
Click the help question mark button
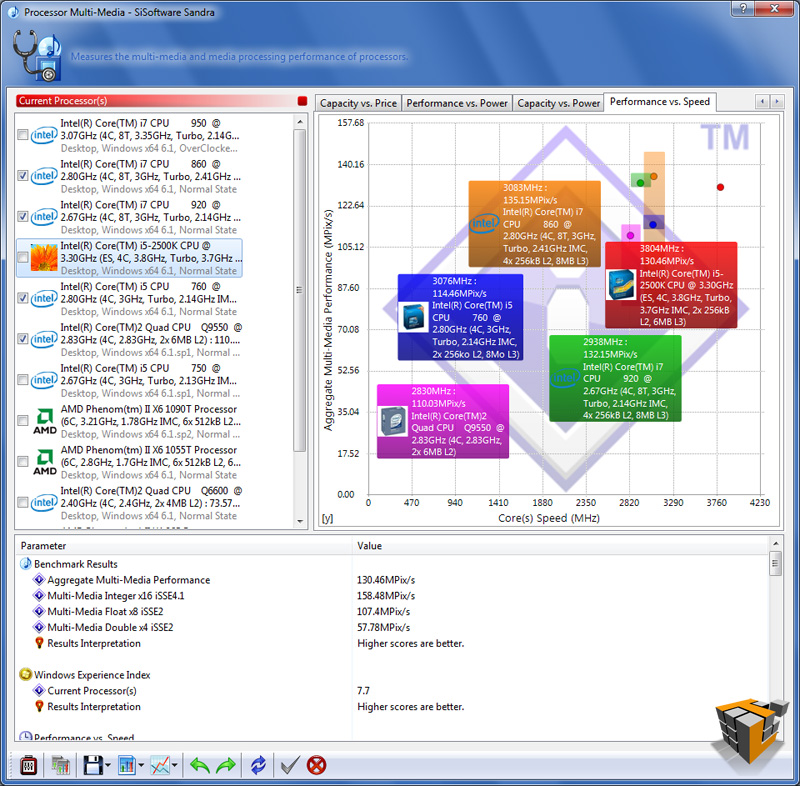coord(743,9)
